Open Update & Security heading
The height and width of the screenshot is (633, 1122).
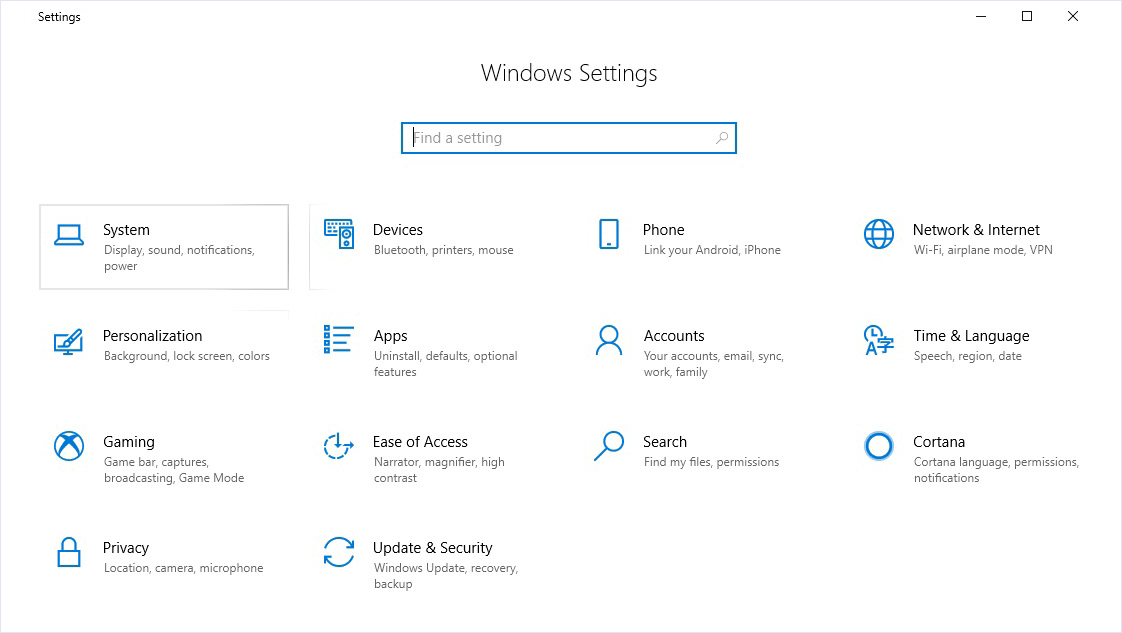click(432, 548)
